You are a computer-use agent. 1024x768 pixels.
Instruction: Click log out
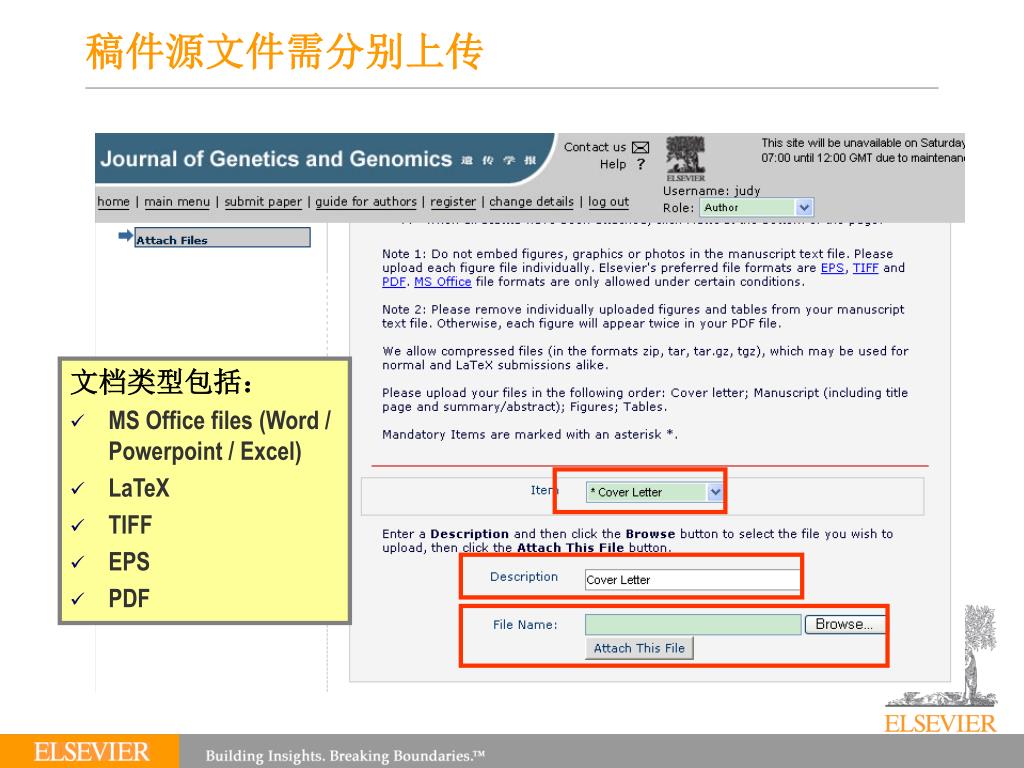[x=608, y=202]
